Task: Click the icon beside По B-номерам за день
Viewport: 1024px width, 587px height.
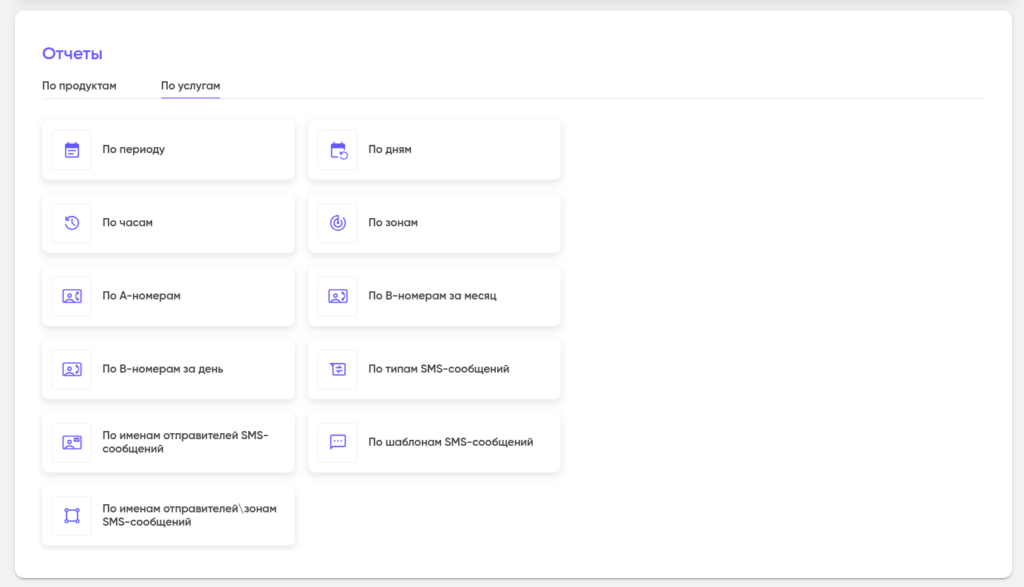Action: pyautogui.click(x=72, y=369)
